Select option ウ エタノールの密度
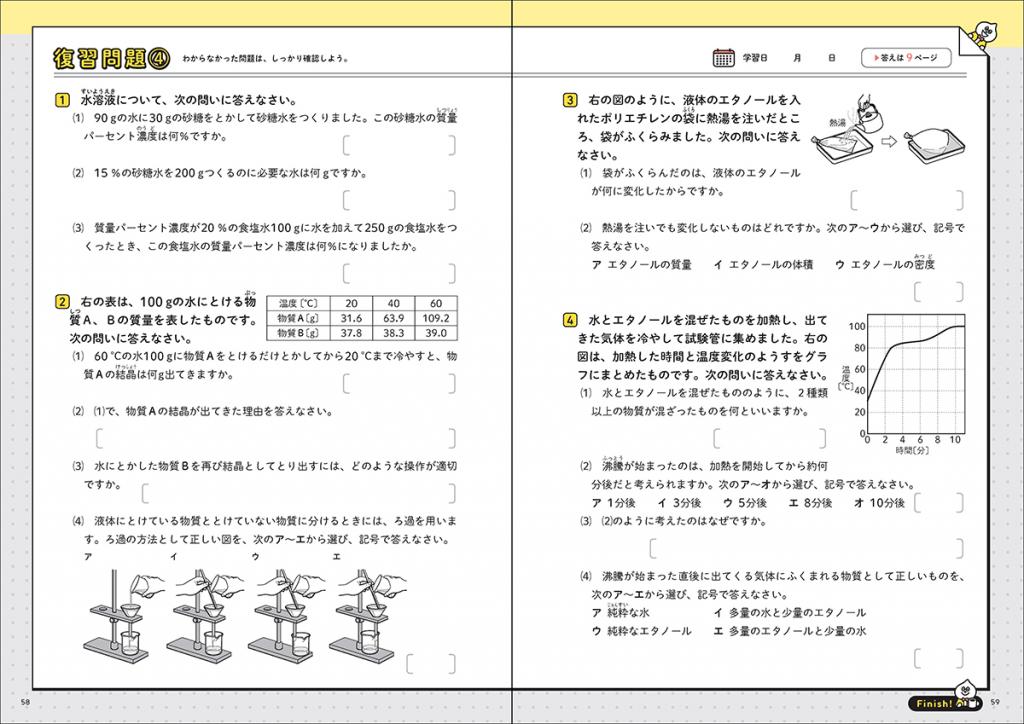Viewport: 1024px width, 724px height. [885, 263]
